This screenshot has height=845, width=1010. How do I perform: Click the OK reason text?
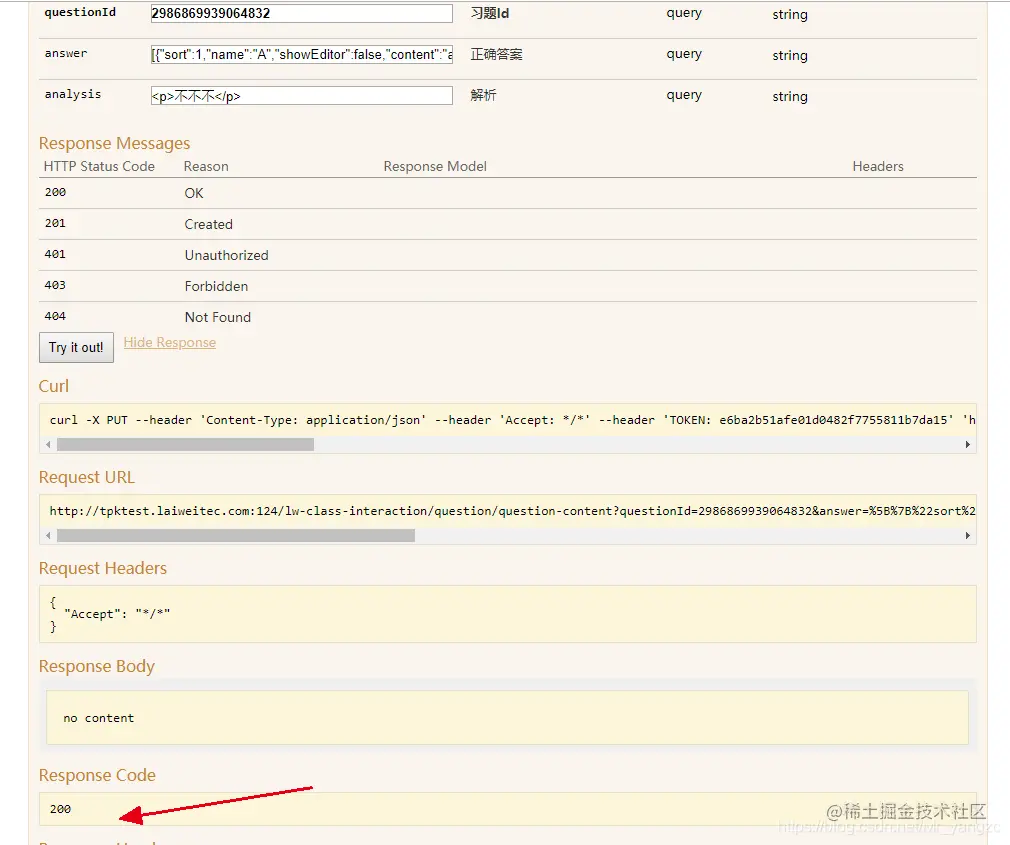click(194, 193)
